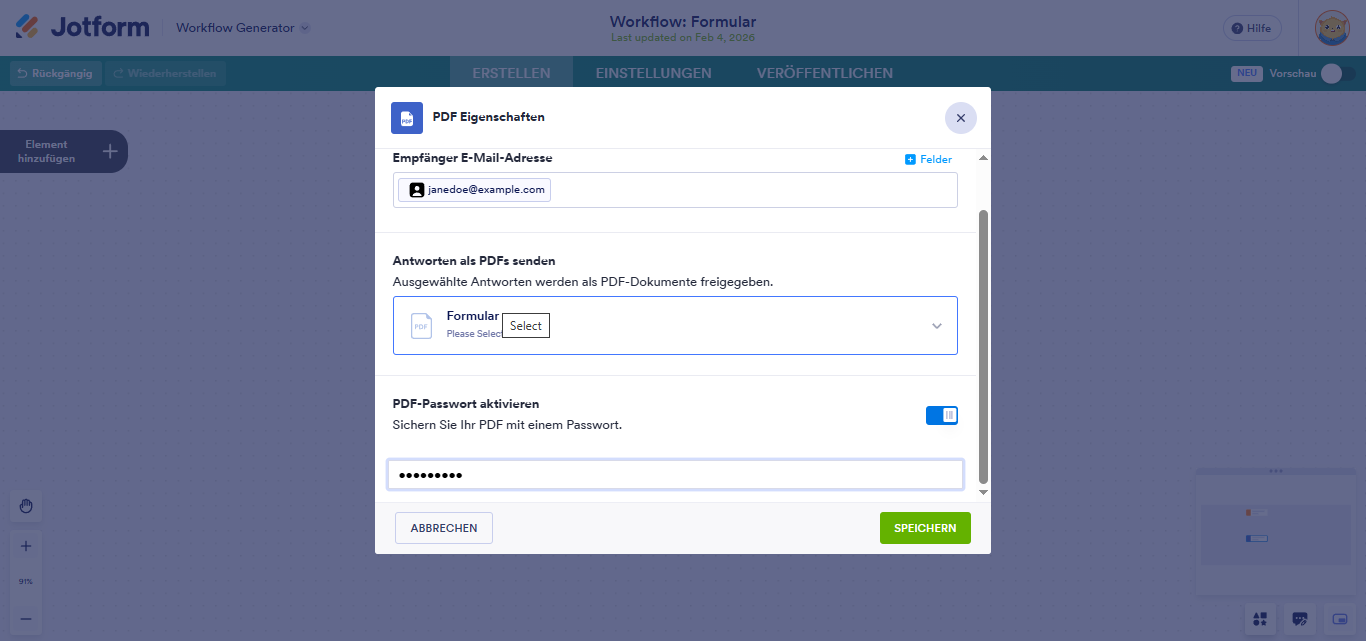Click ABBRECHEN to cancel changes

443,527
